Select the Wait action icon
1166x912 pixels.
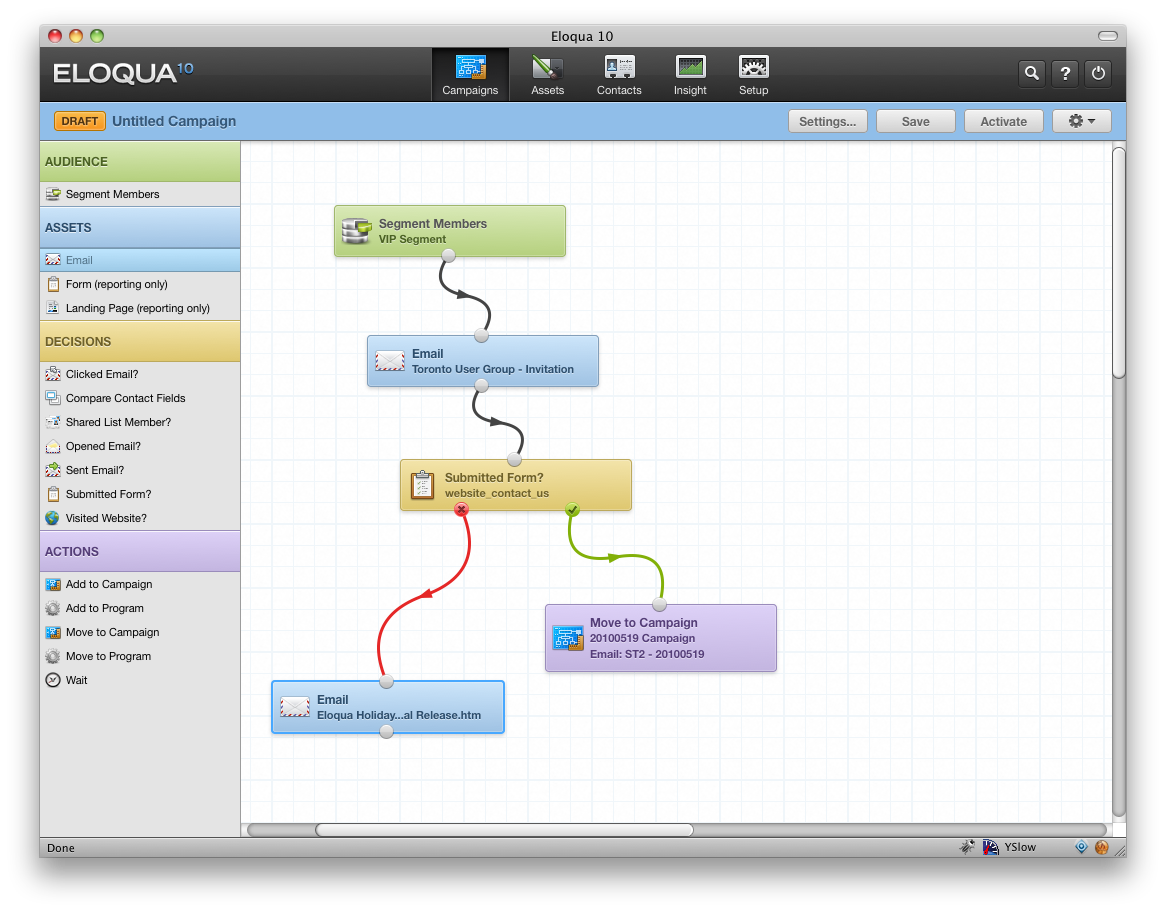pyautogui.click(x=52, y=680)
